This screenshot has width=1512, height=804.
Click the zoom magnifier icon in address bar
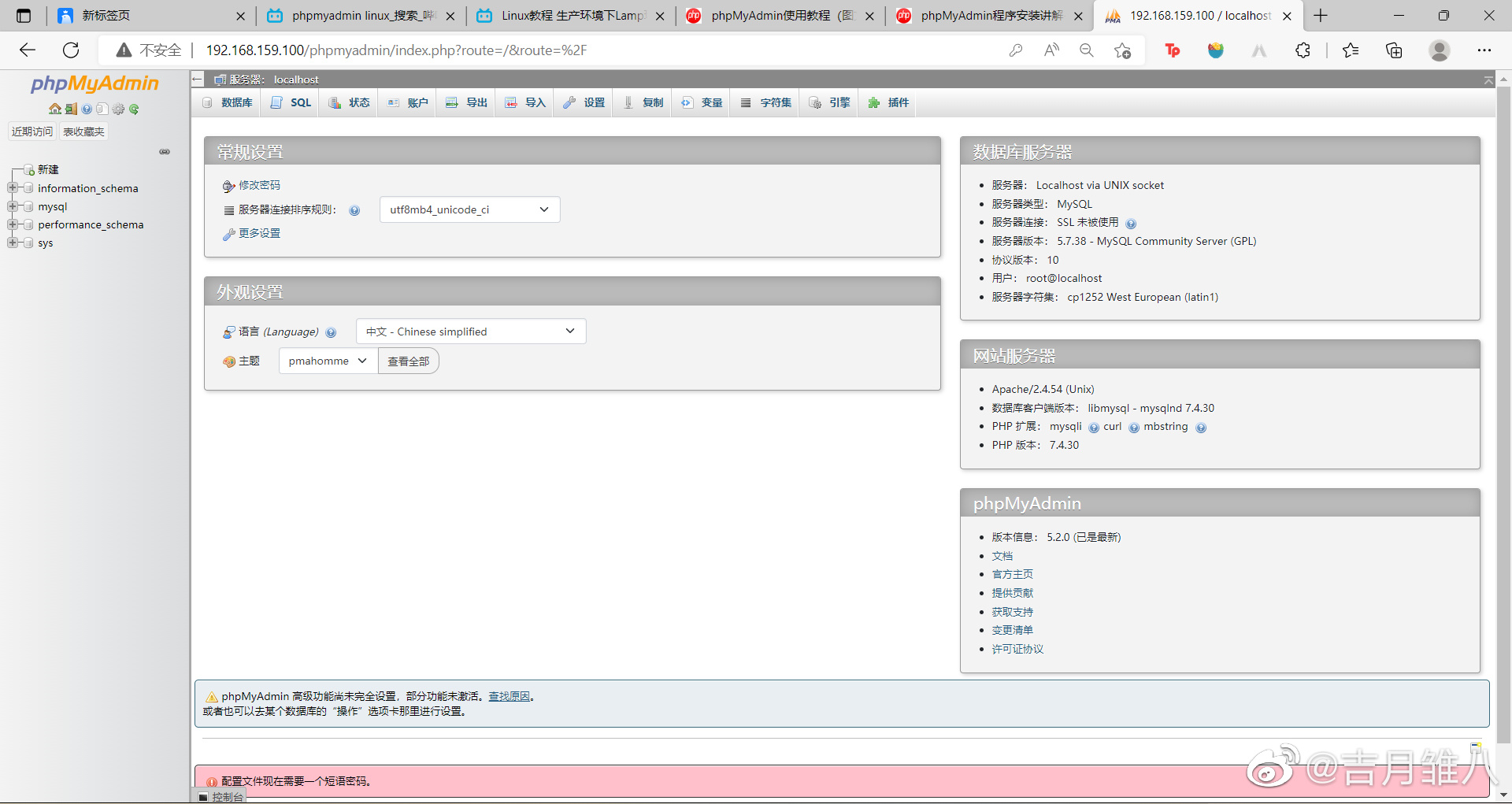click(x=1087, y=50)
